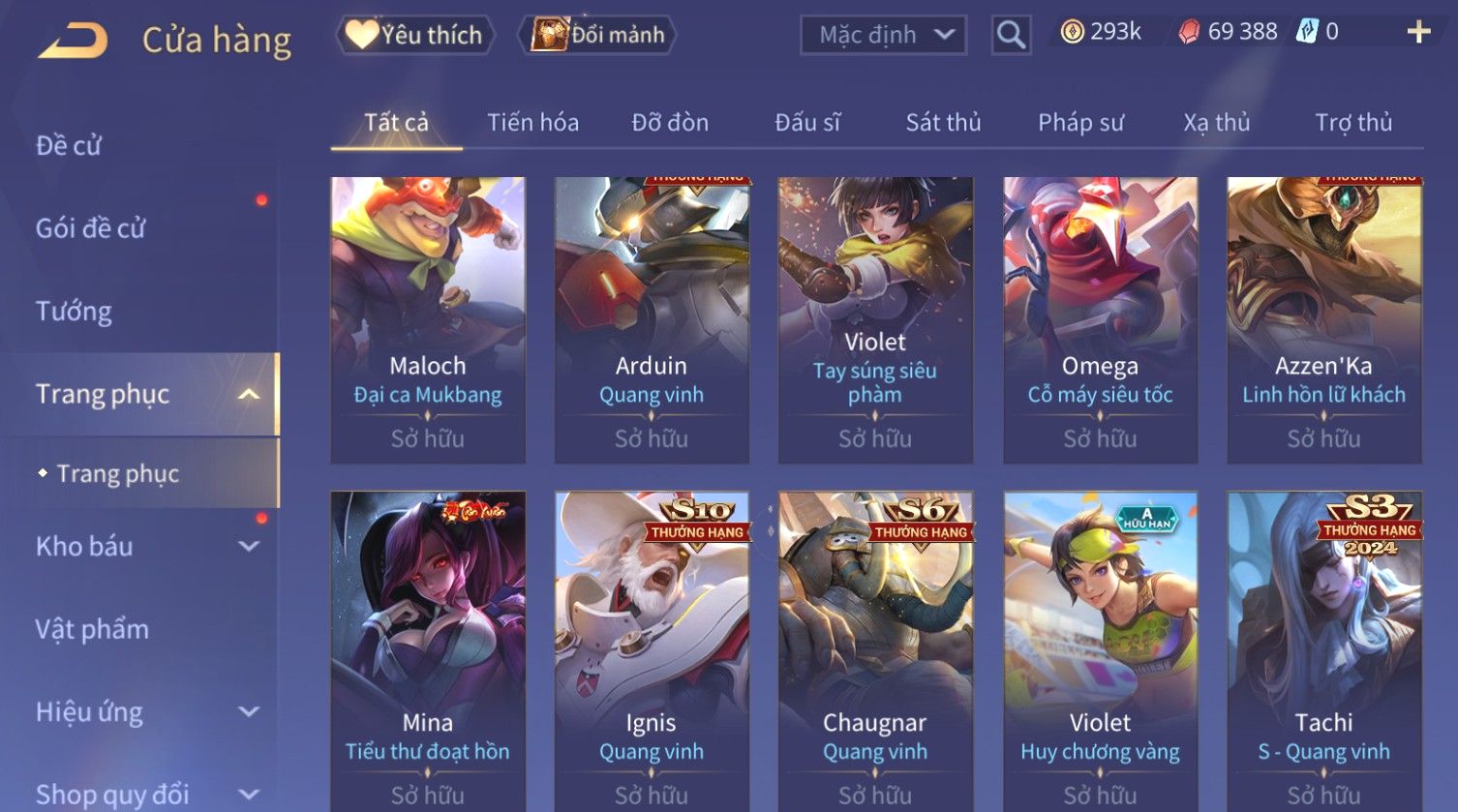This screenshot has height=812, width=1458.
Task: Click the blue voucher ticket icon
Action: click(x=1307, y=32)
